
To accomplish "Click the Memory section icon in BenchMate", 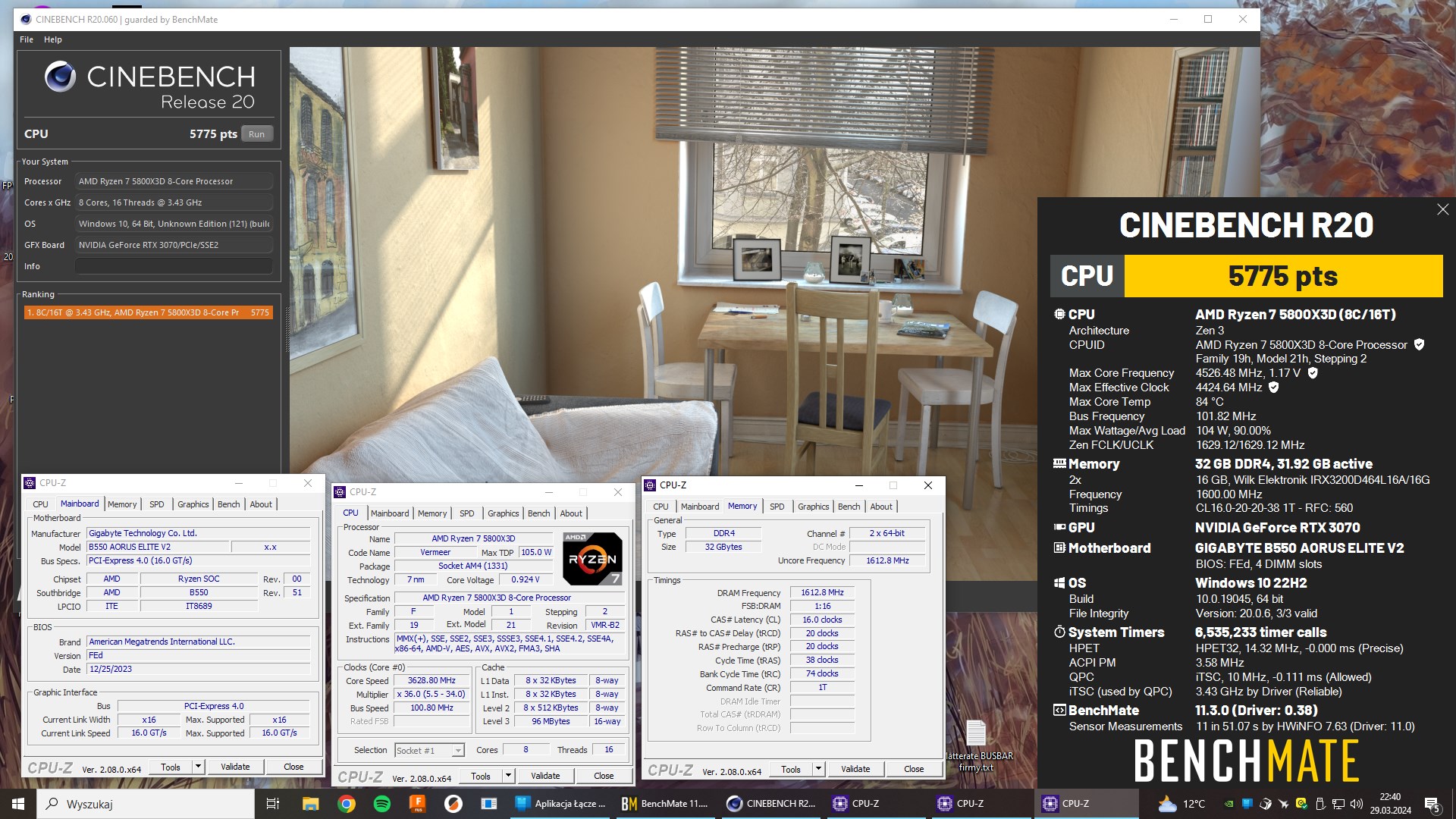I will (x=1059, y=463).
